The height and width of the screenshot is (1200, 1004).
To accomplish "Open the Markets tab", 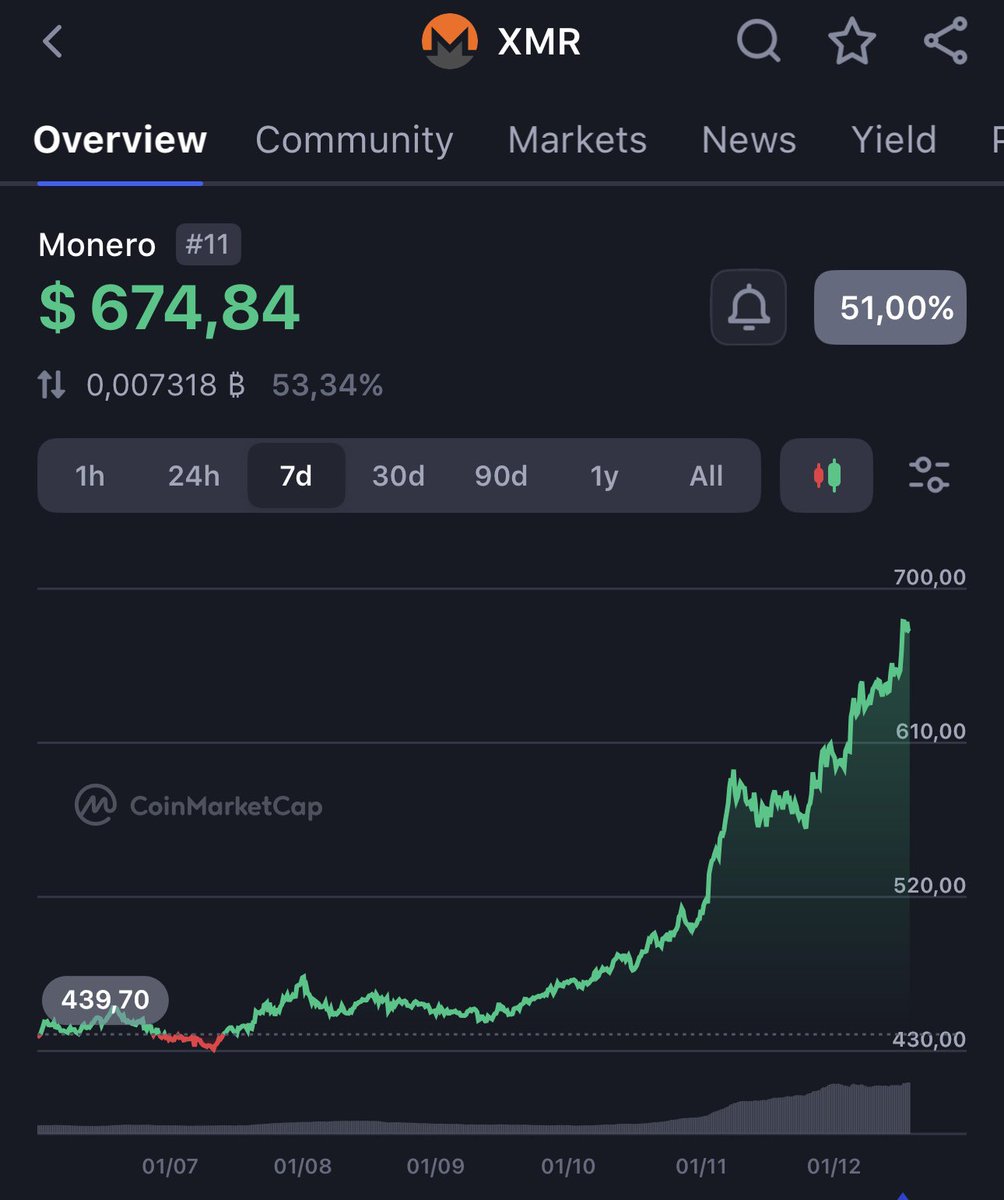I will 577,141.
